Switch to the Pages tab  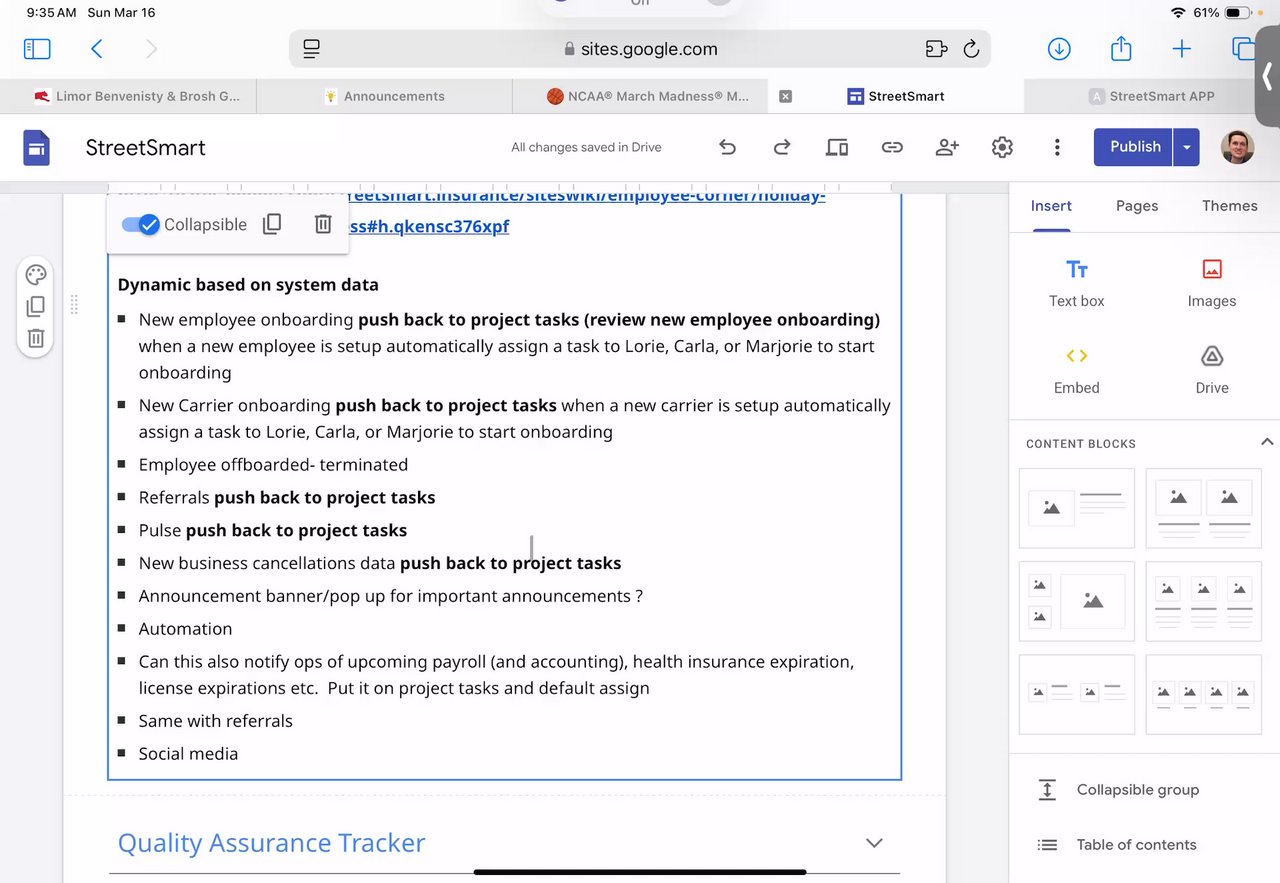(x=1137, y=206)
